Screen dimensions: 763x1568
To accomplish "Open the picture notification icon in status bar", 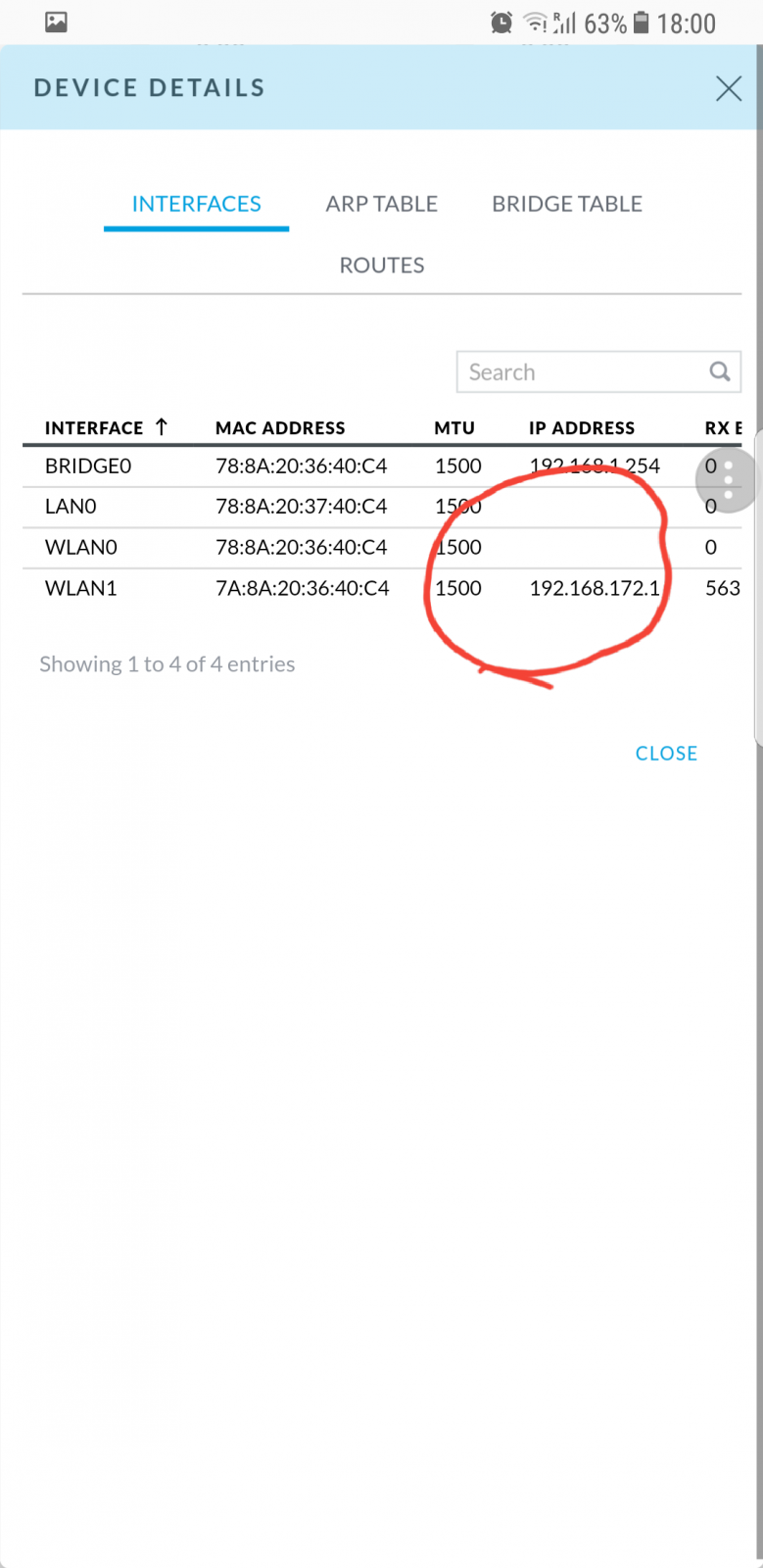I will 57,22.
